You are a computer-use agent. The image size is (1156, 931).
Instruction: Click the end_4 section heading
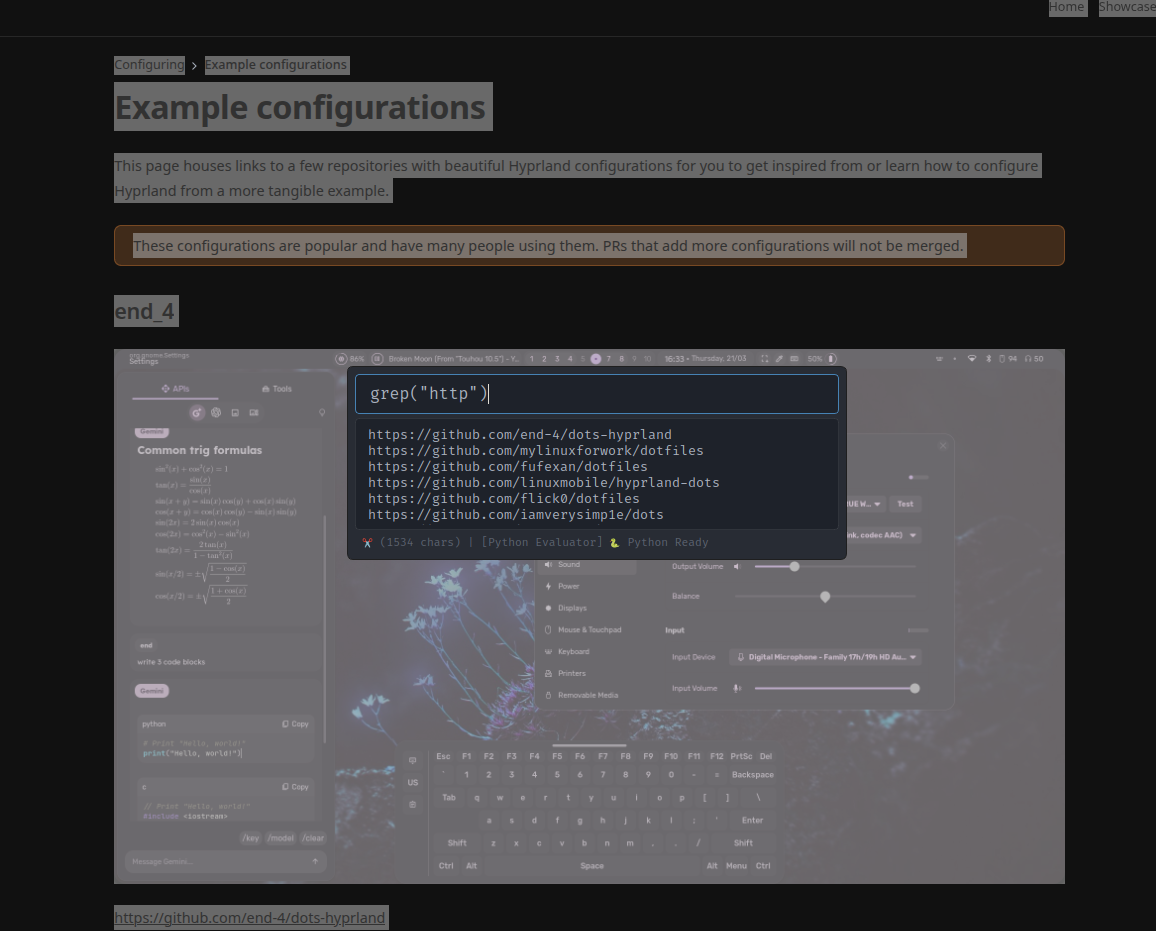[x=145, y=312]
